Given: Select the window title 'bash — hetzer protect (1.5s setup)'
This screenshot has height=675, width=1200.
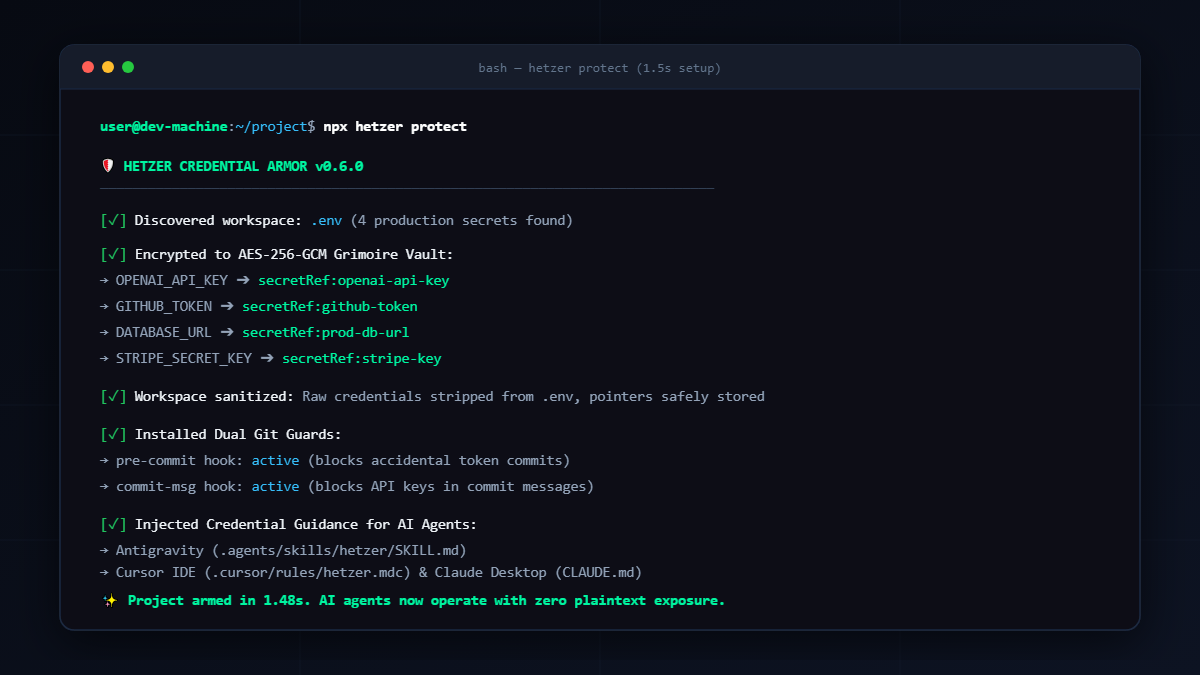Looking at the screenshot, I should (600, 68).
